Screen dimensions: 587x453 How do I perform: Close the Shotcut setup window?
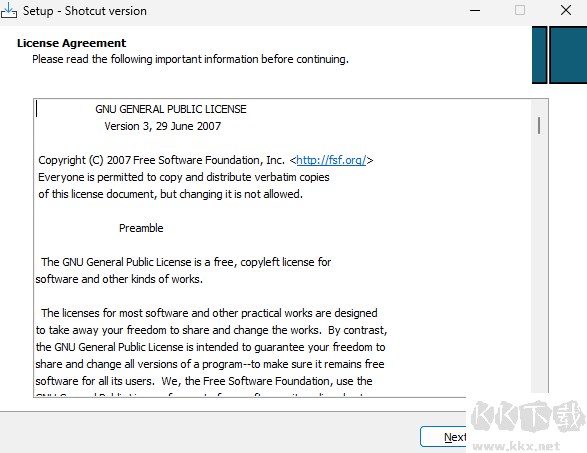(566, 10)
